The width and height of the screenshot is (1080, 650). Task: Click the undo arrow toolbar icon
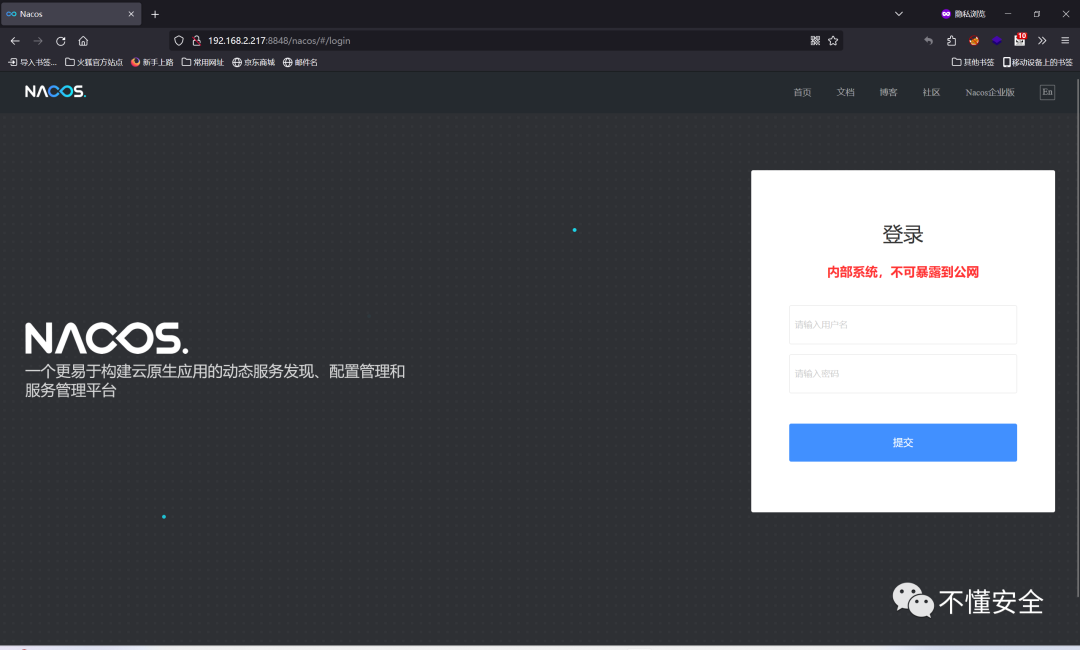[x=928, y=41]
